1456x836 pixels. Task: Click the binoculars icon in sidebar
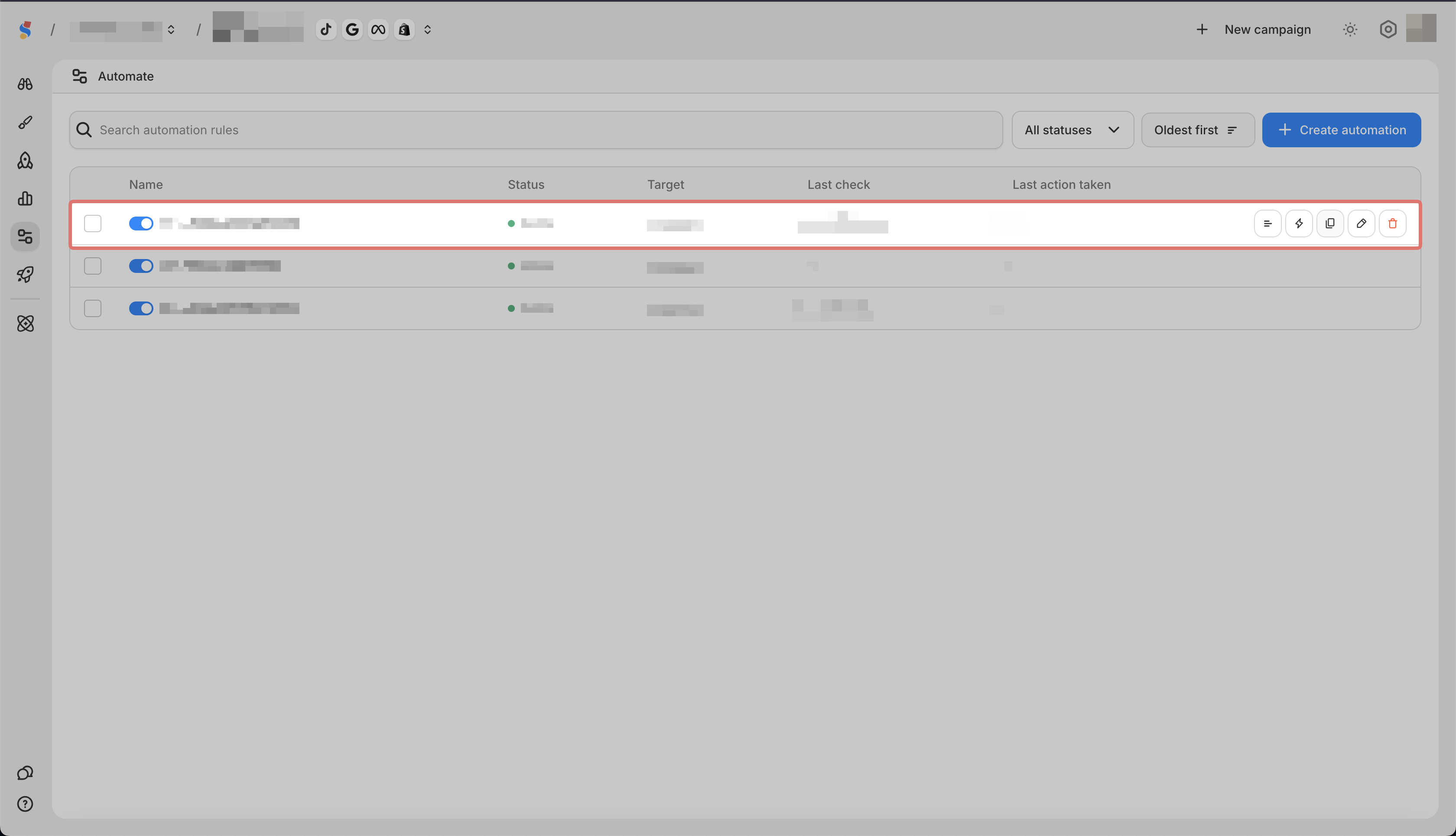click(25, 84)
